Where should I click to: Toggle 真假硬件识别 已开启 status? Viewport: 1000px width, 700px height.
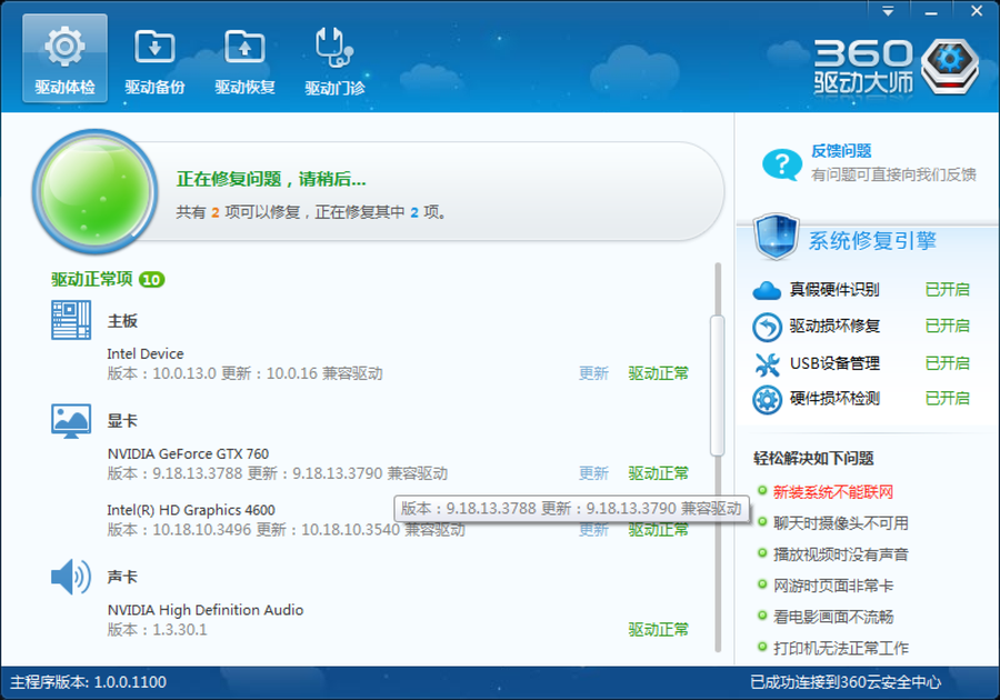click(947, 289)
